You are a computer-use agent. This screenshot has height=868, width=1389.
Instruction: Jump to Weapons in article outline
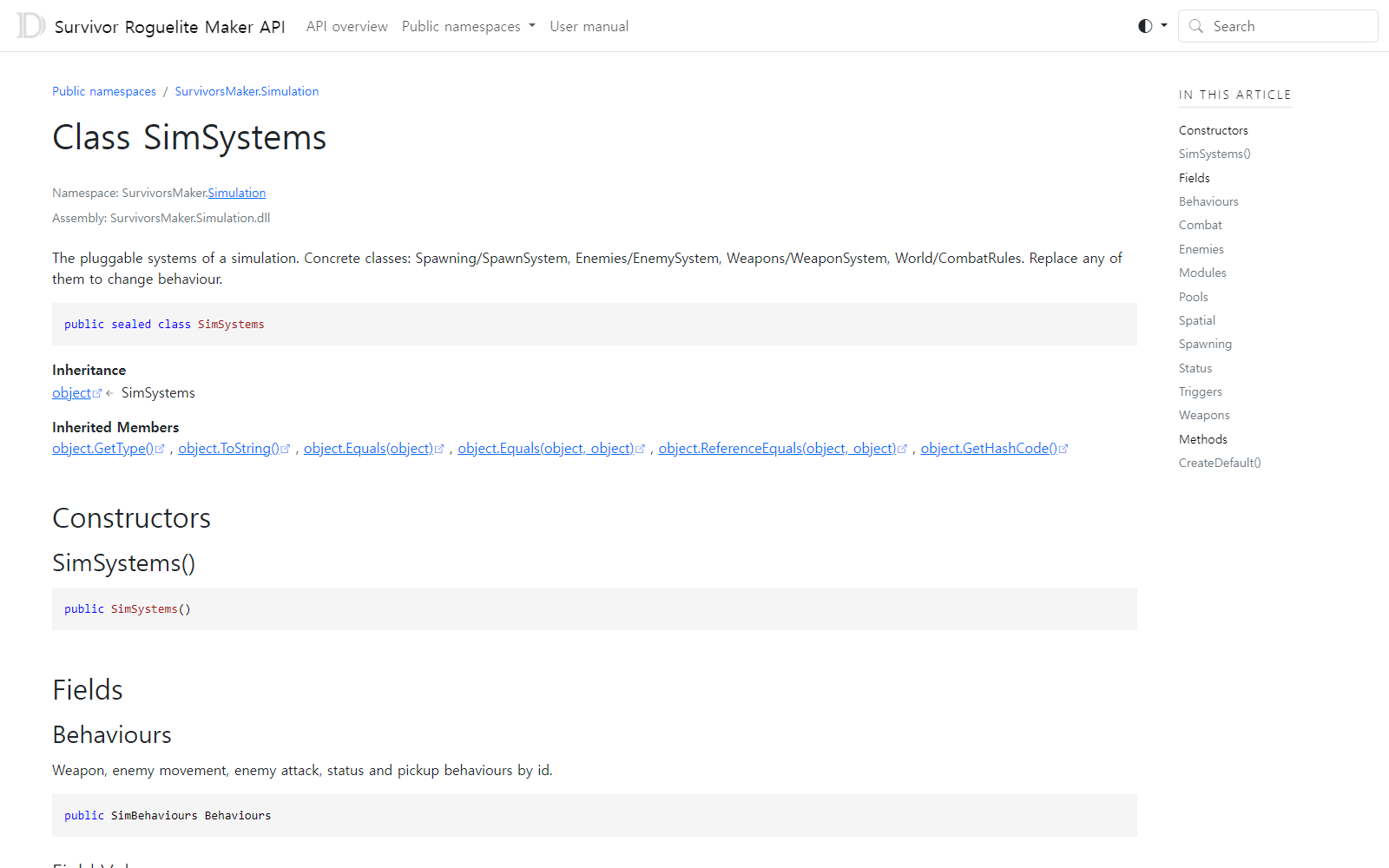pyautogui.click(x=1204, y=415)
